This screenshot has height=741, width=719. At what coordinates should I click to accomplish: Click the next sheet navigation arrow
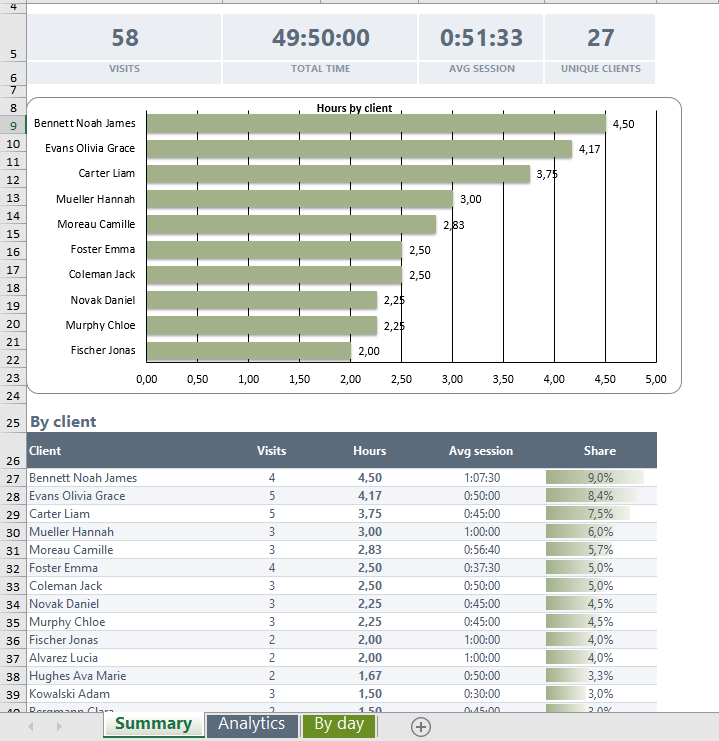tap(59, 726)
